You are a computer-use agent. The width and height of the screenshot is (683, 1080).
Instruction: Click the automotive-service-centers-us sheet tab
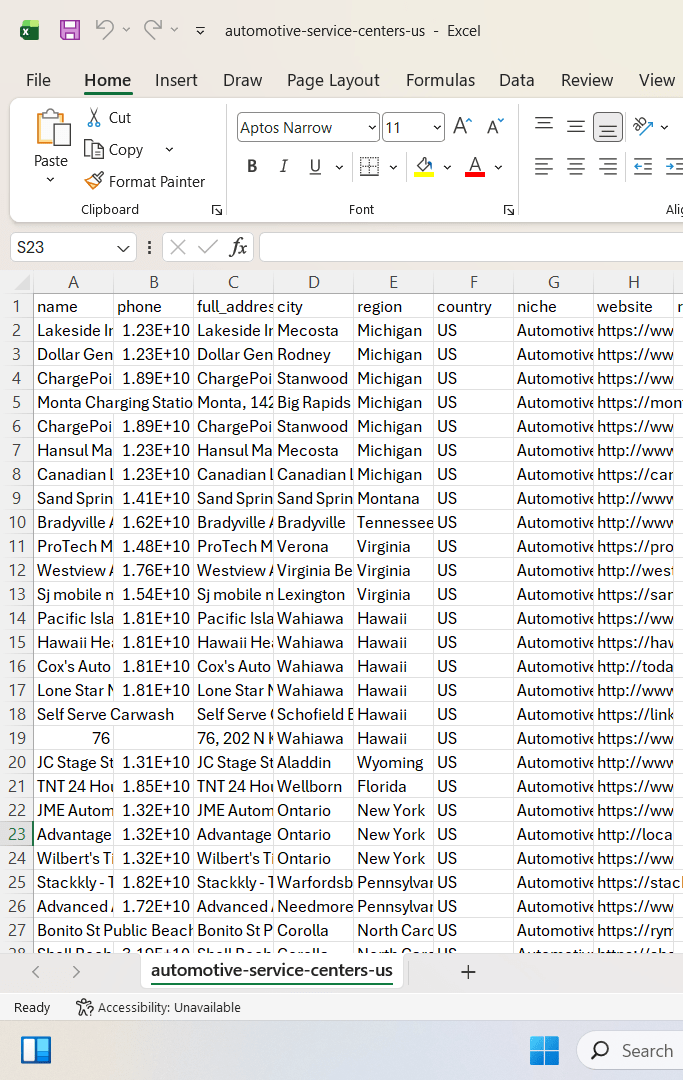(x=272, y=970)
